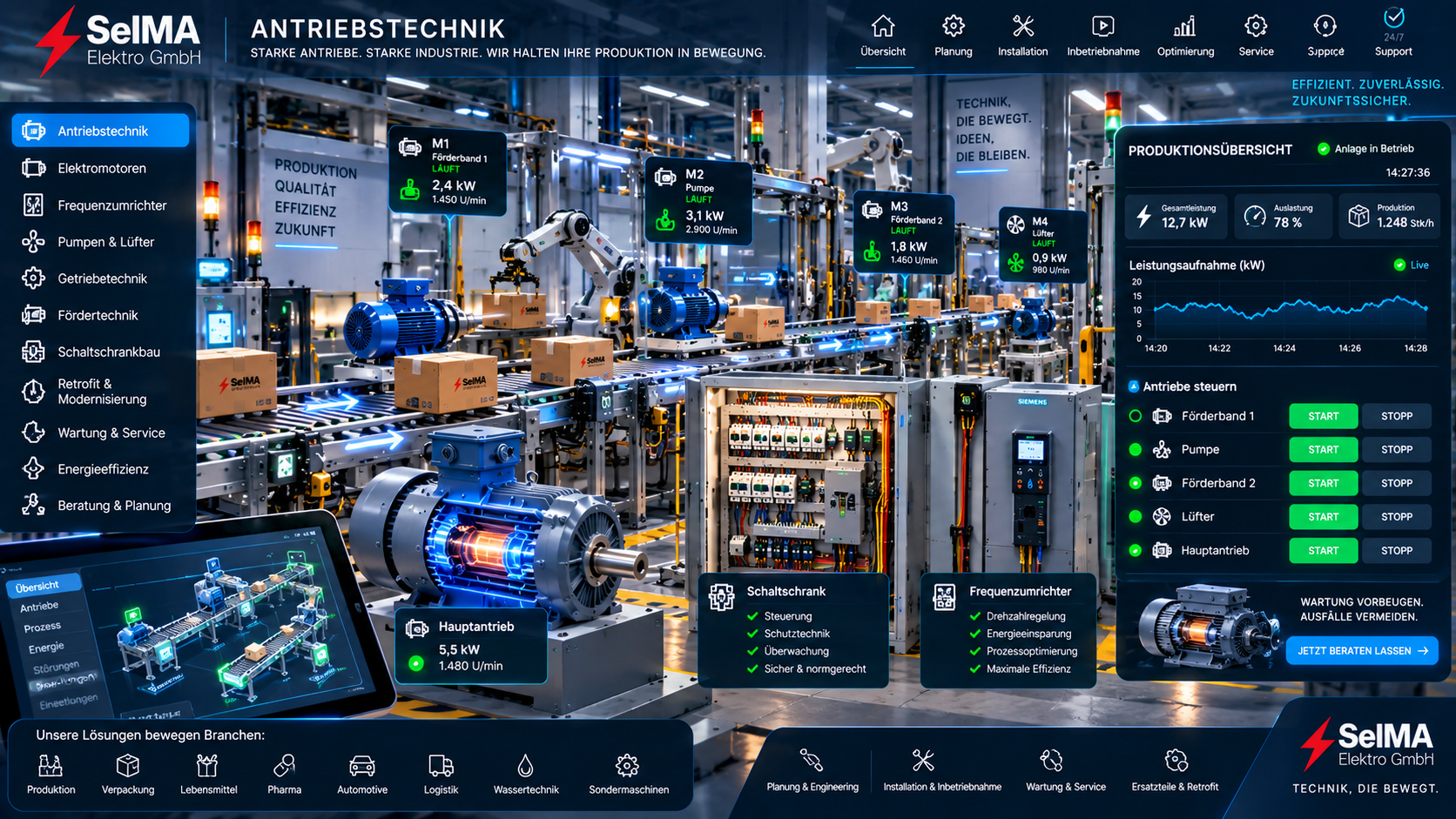This screenshot has height=819, width=1456.
Task: Open the M3 Förderband 2 info card
Action: coord(906,233)
